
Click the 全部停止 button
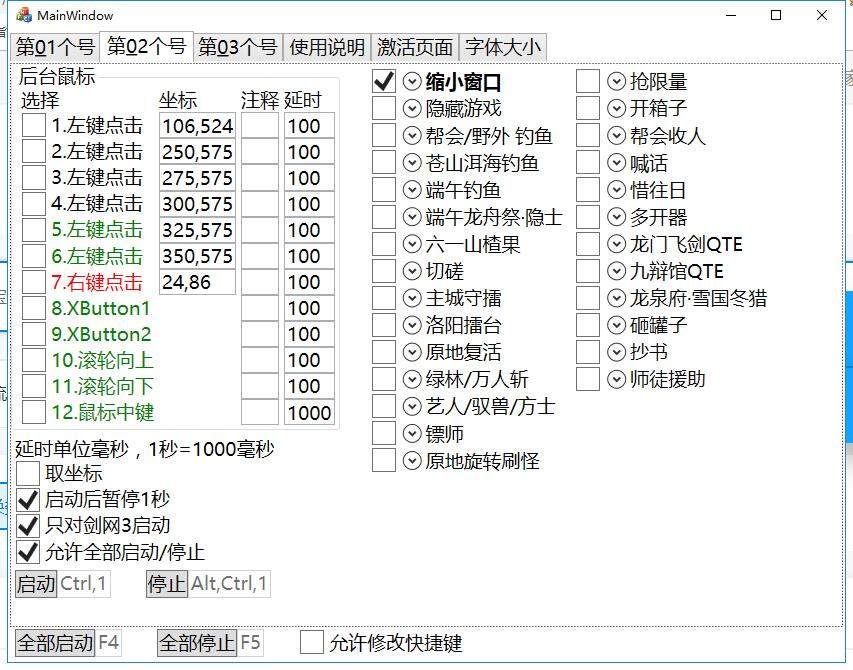[x=196, y=643]
